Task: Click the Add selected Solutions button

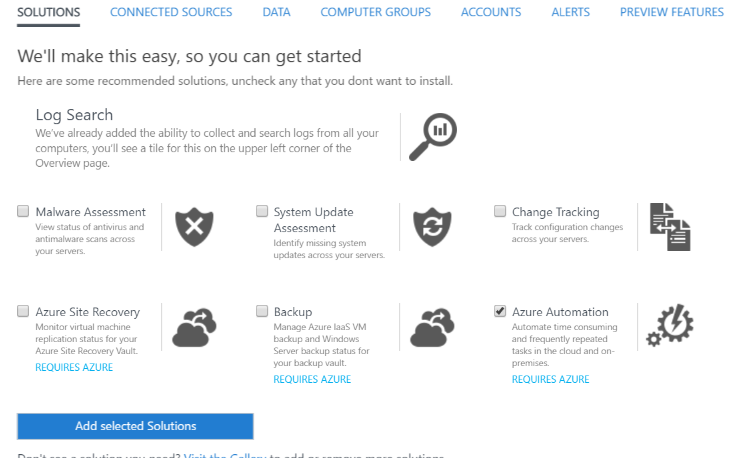Action: (x=135, y=426)
